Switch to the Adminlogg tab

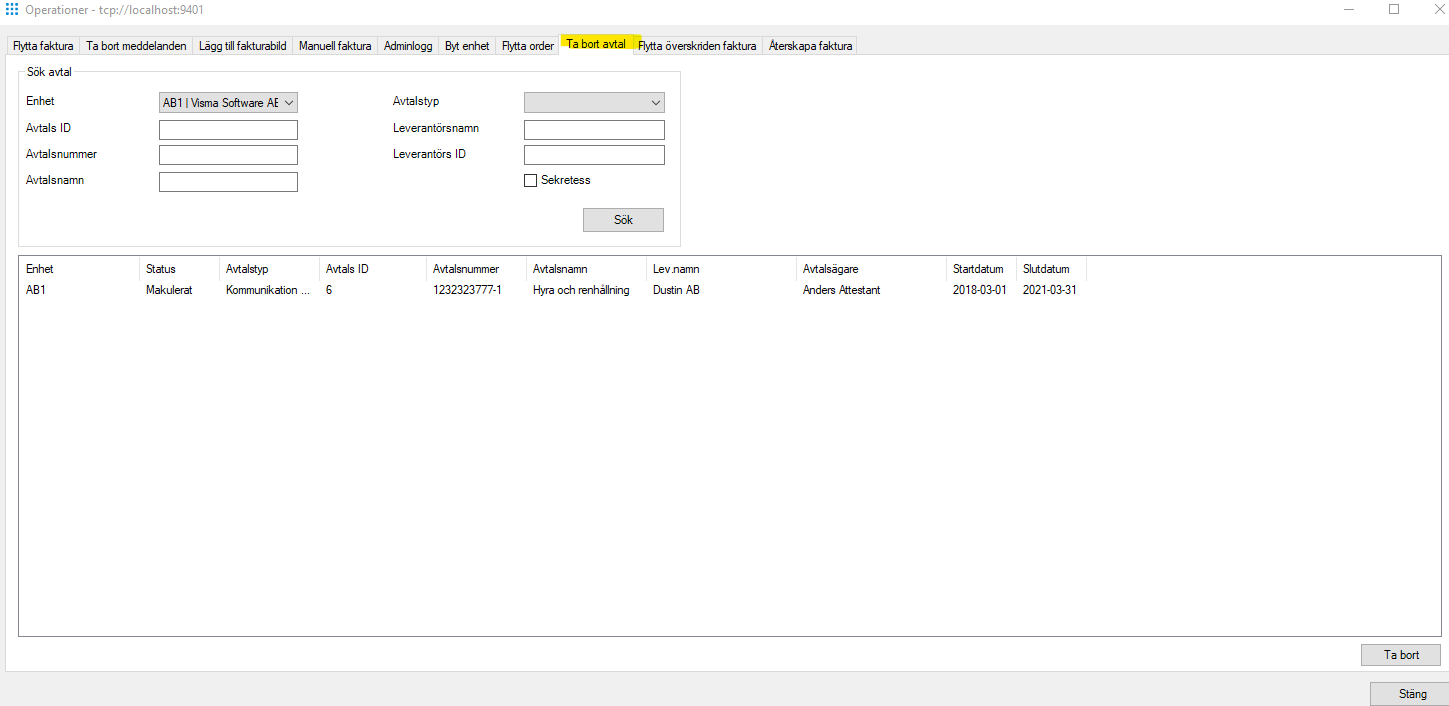(x=408, y=45)
